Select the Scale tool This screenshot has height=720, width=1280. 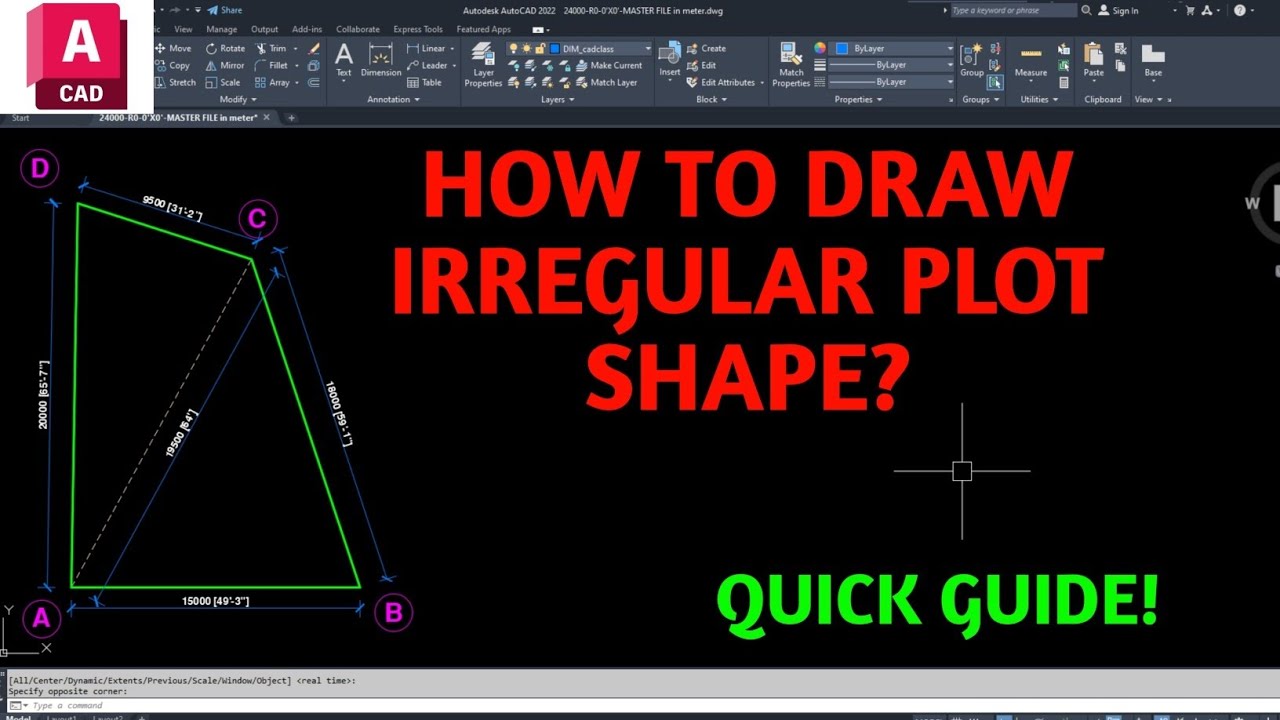223,82
